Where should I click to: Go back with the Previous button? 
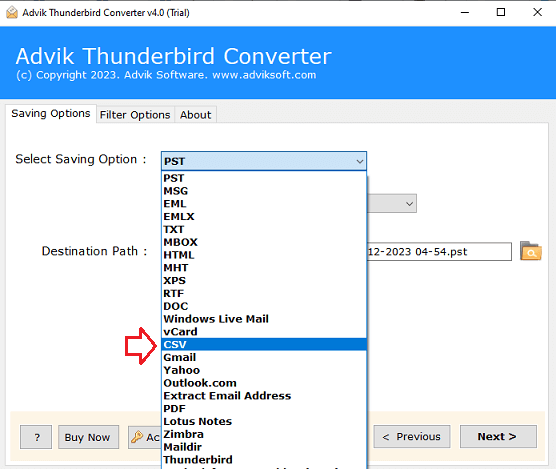click(412, 437)
